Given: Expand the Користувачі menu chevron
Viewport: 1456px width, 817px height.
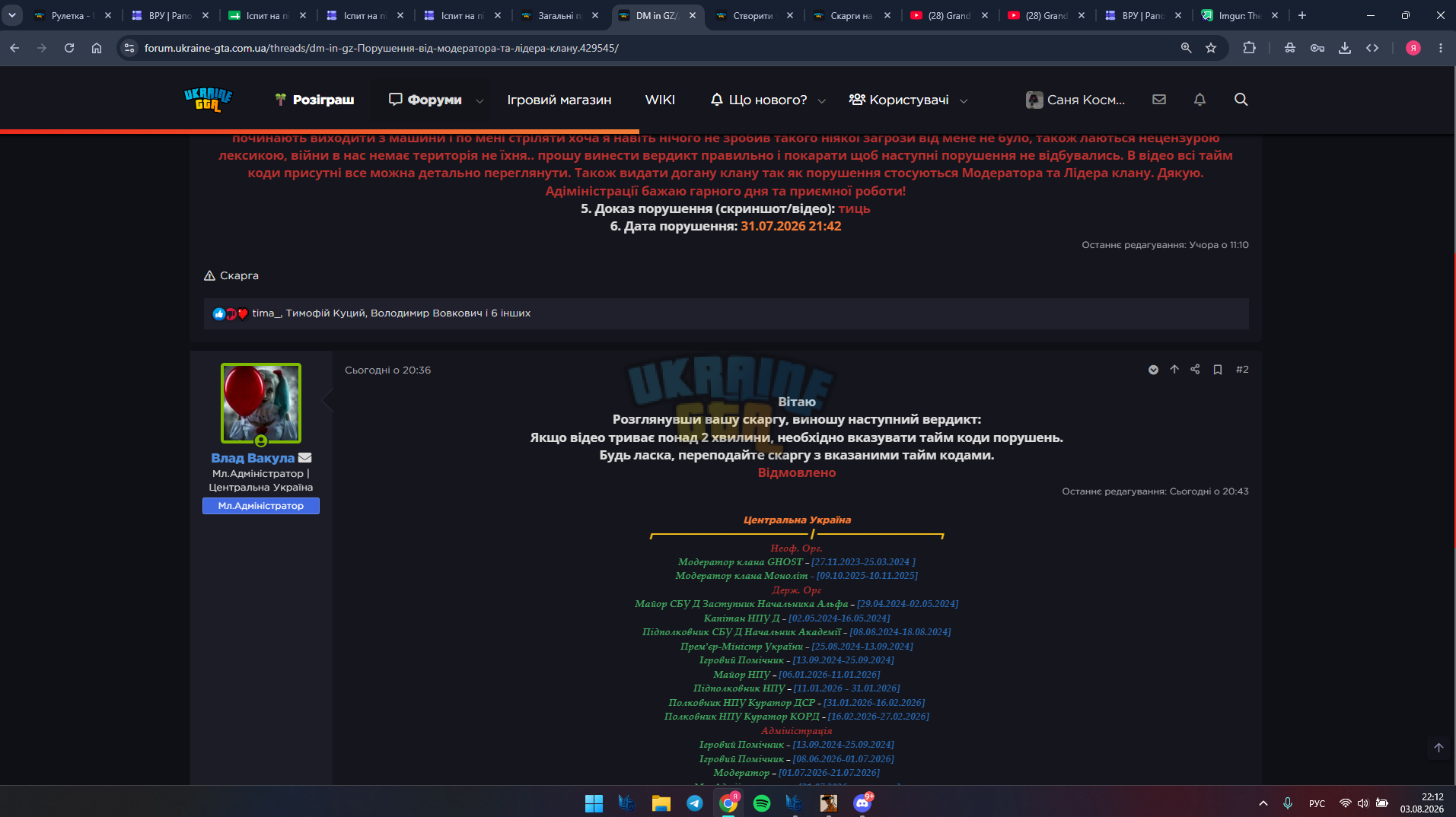Looking at the screenshot, I should 964,101.
